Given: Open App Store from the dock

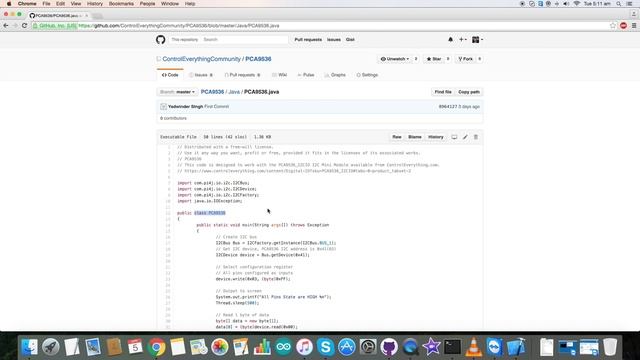Looking at the screenshot, I should click(347, 347).
